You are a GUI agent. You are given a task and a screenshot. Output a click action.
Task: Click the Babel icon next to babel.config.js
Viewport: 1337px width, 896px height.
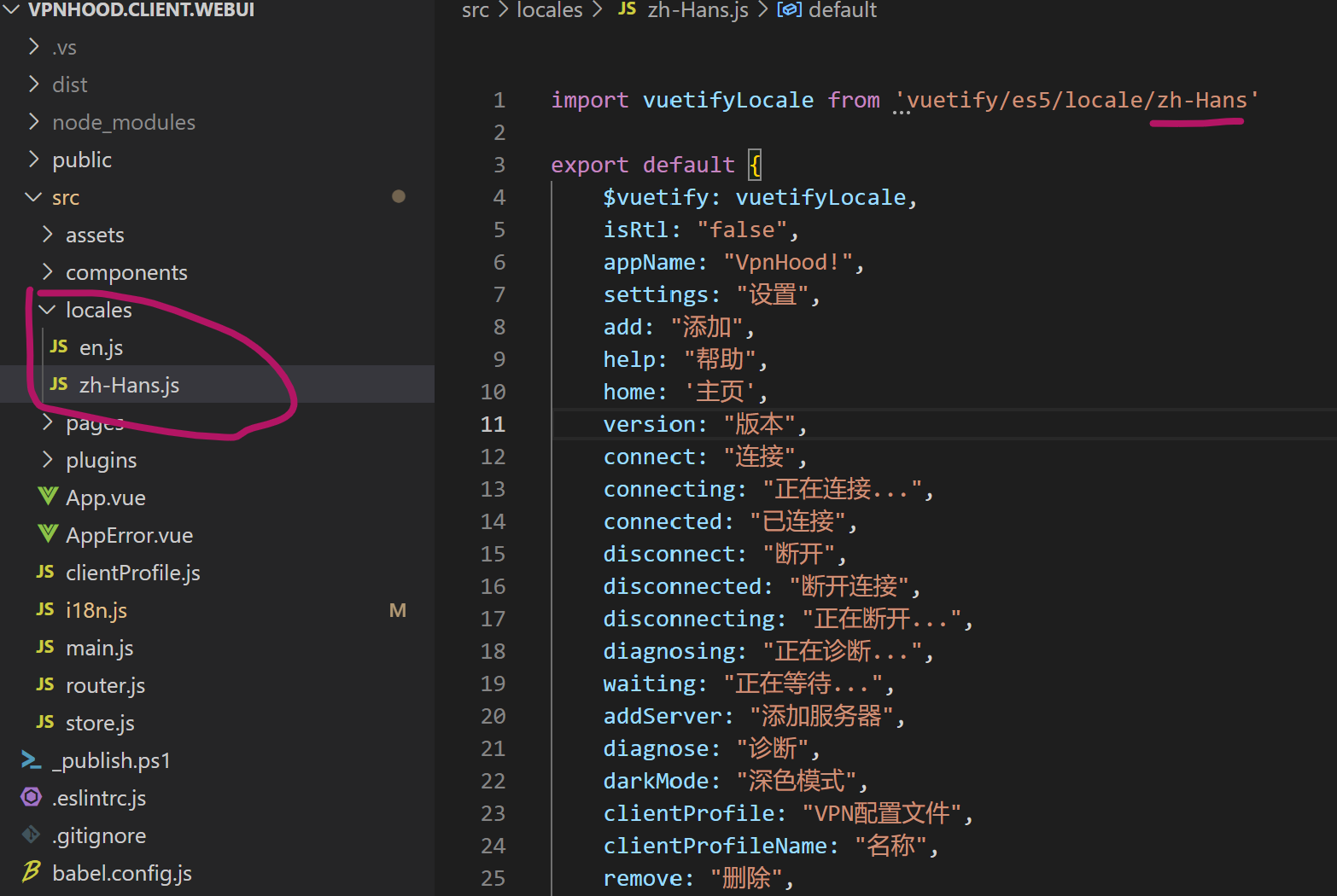point(31,872)
